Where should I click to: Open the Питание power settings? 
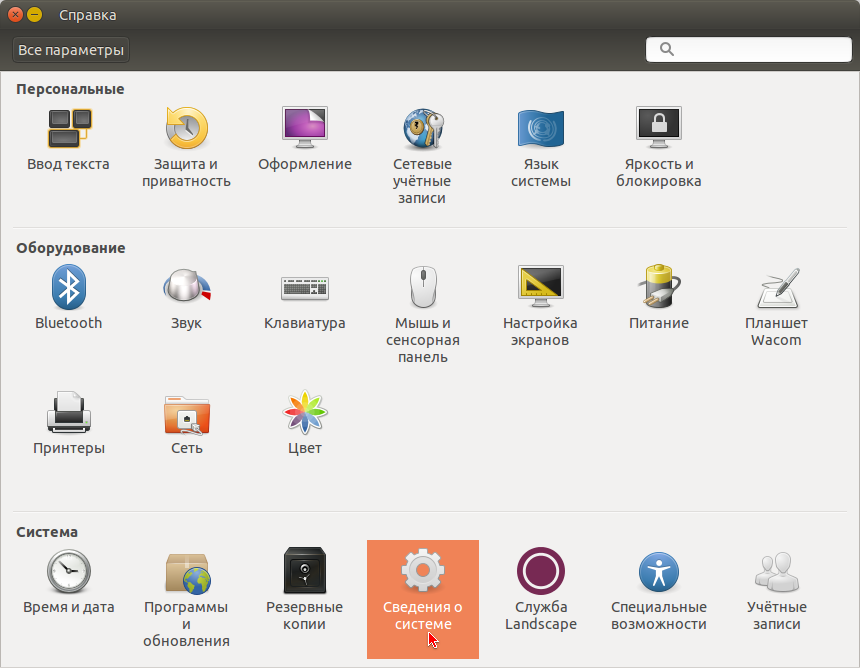(659, 298)
